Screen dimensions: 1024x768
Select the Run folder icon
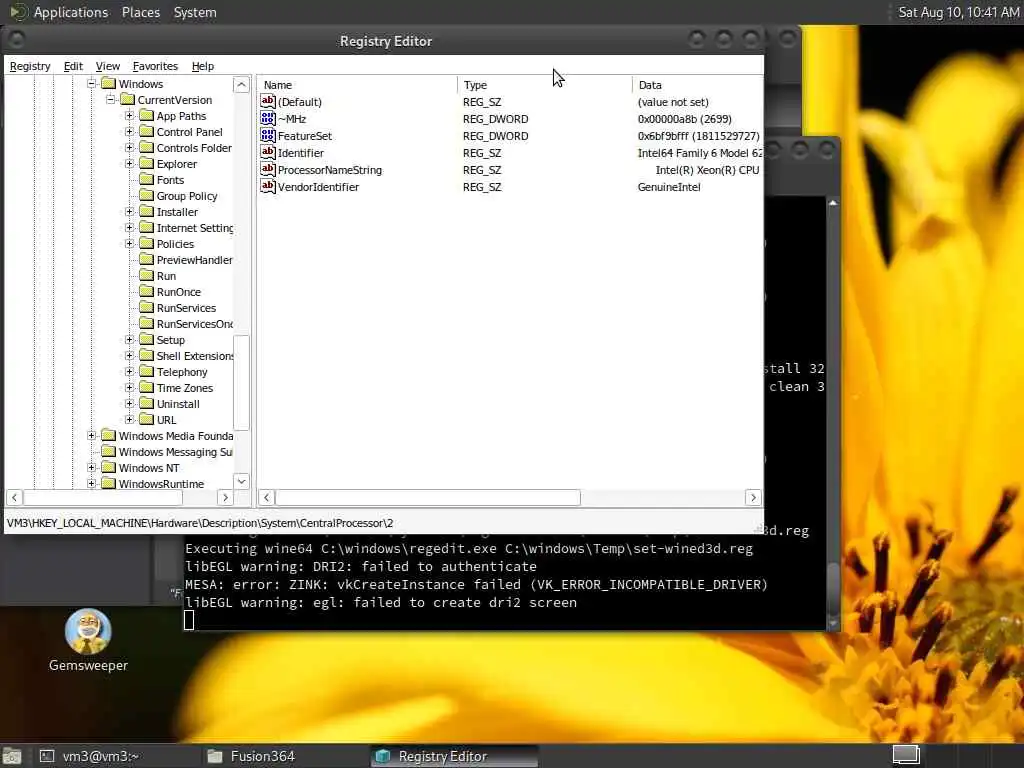(x=146, y=276)
